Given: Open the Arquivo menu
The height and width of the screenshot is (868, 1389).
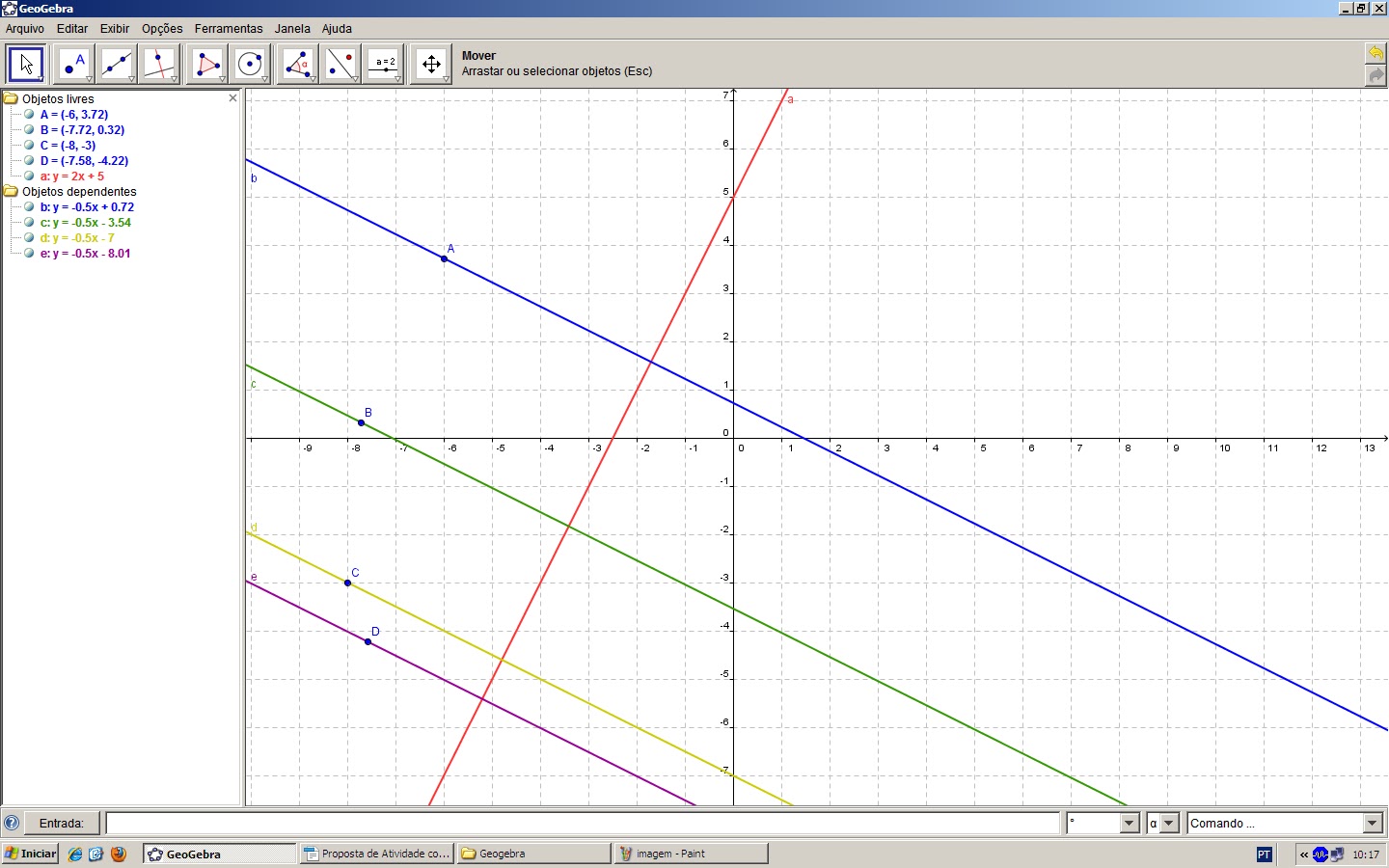Looking at the screenshot, I should coord(25,29).
